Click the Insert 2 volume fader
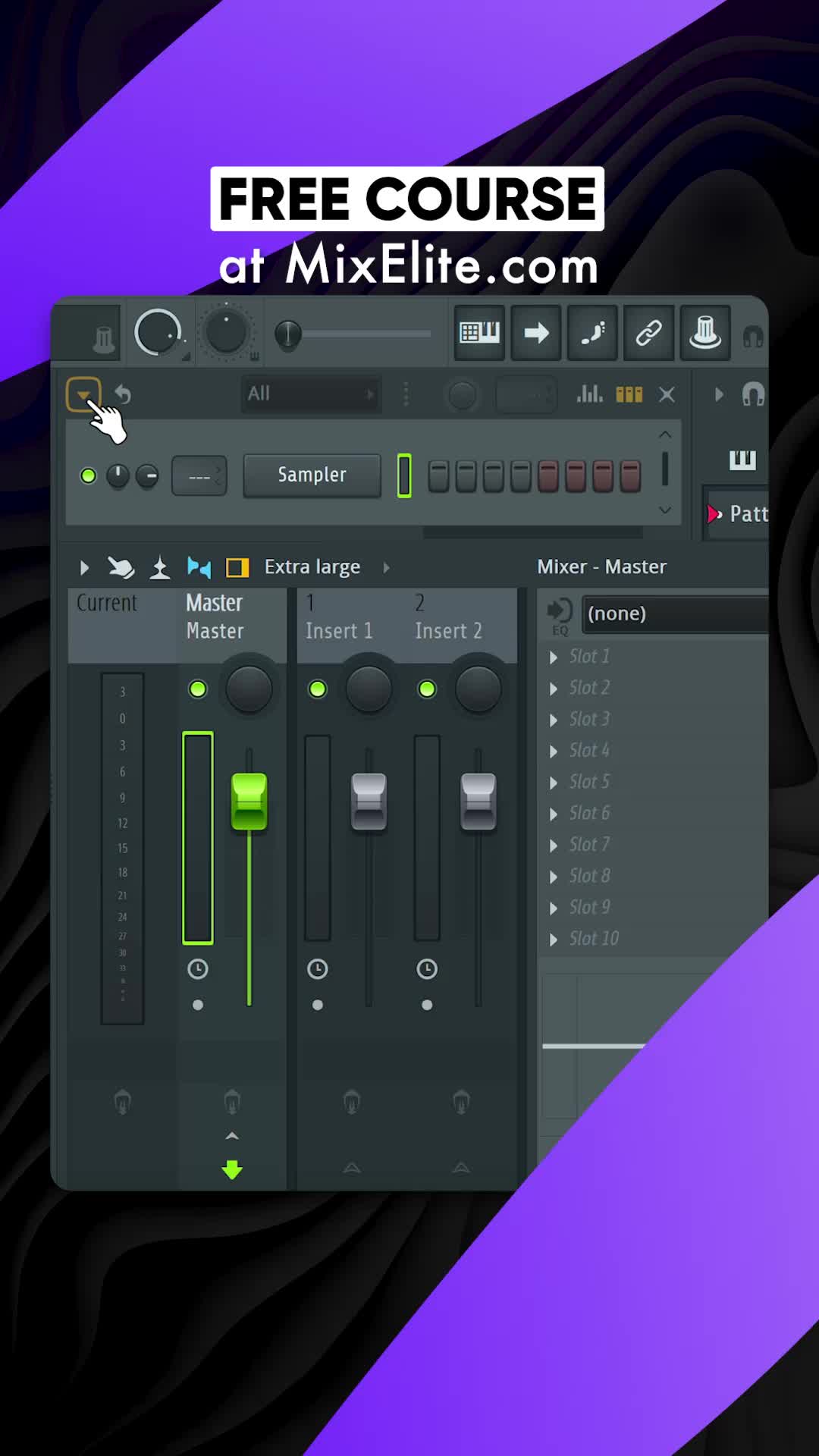819x1456 pixels. point(479,802)
